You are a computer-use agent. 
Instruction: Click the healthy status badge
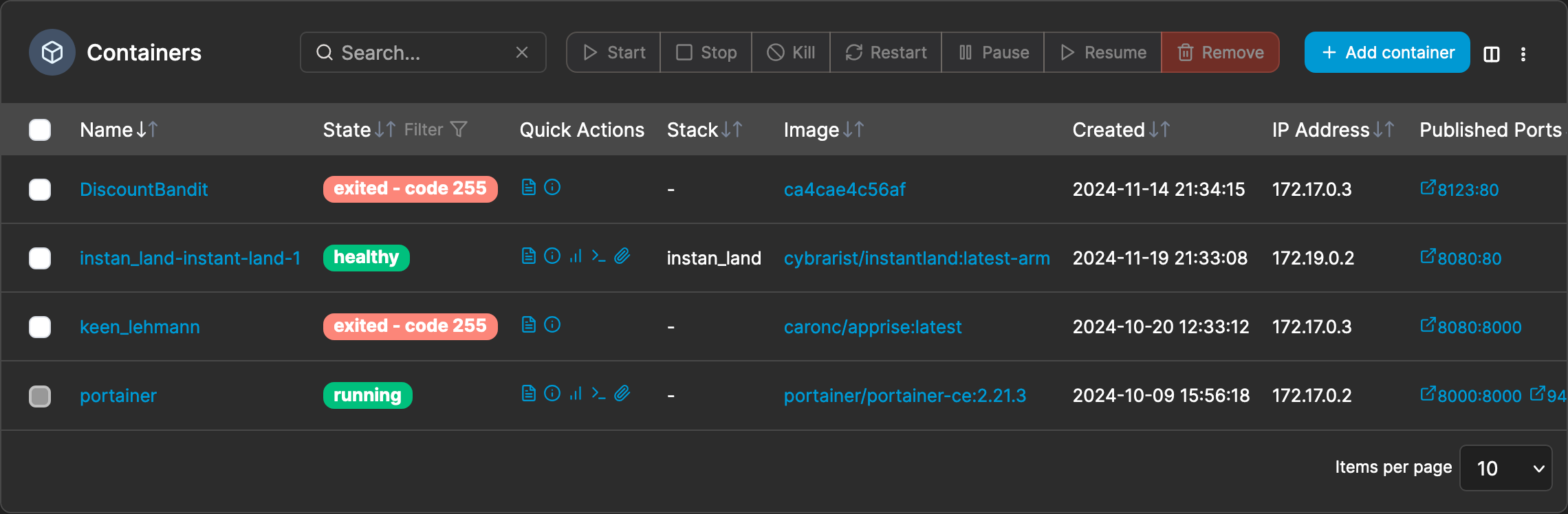click(x=367, y=258)
